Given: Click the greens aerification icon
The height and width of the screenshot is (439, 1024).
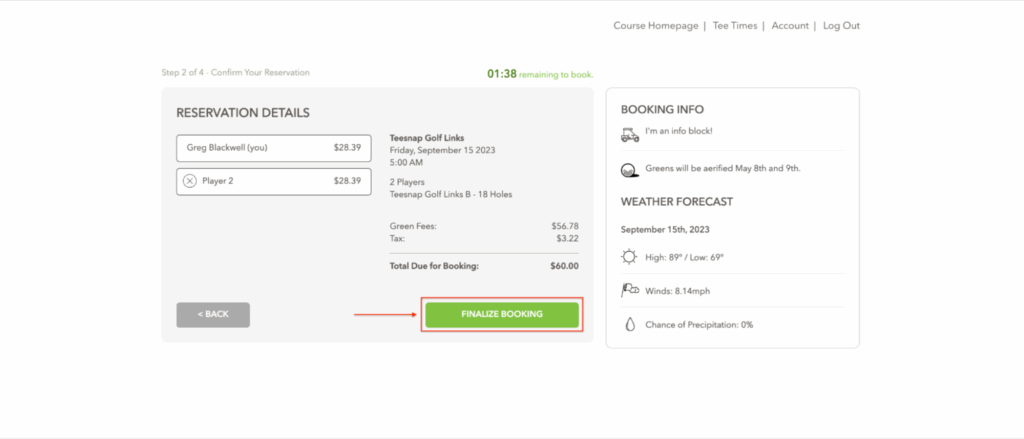Looking at the screenshot, I should [x=630, y=169].
